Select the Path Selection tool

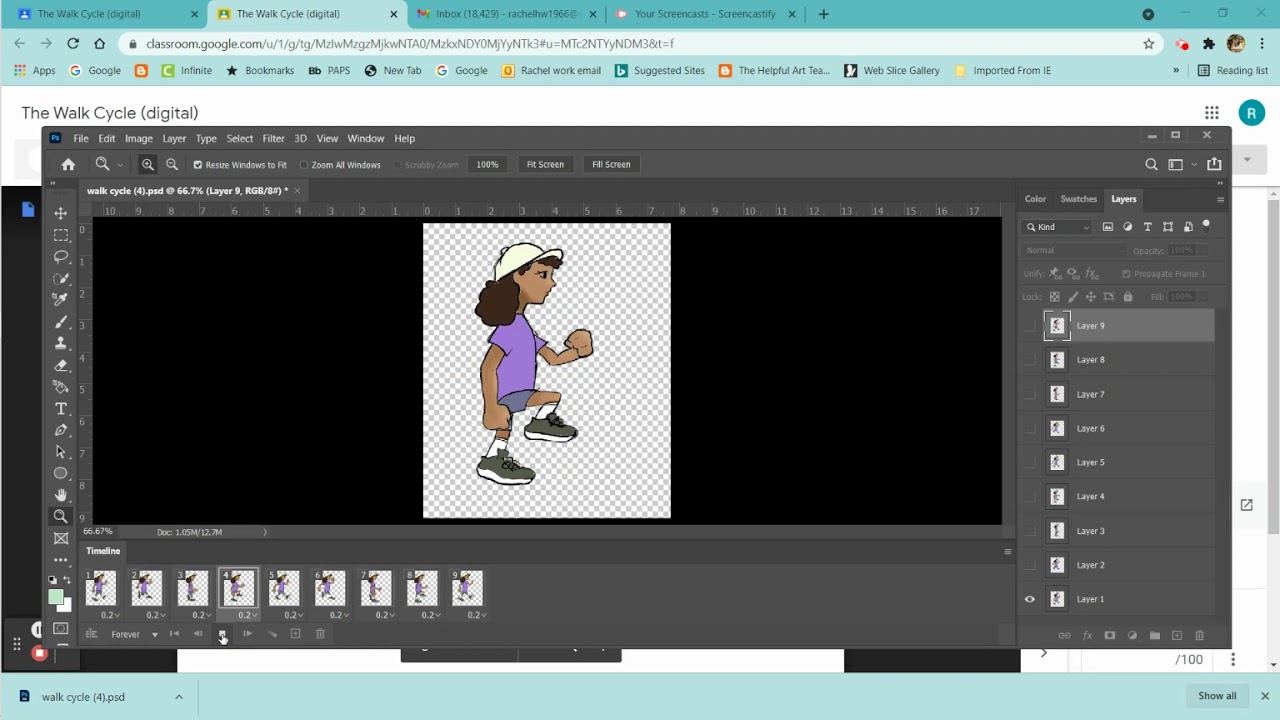point(61,452)
